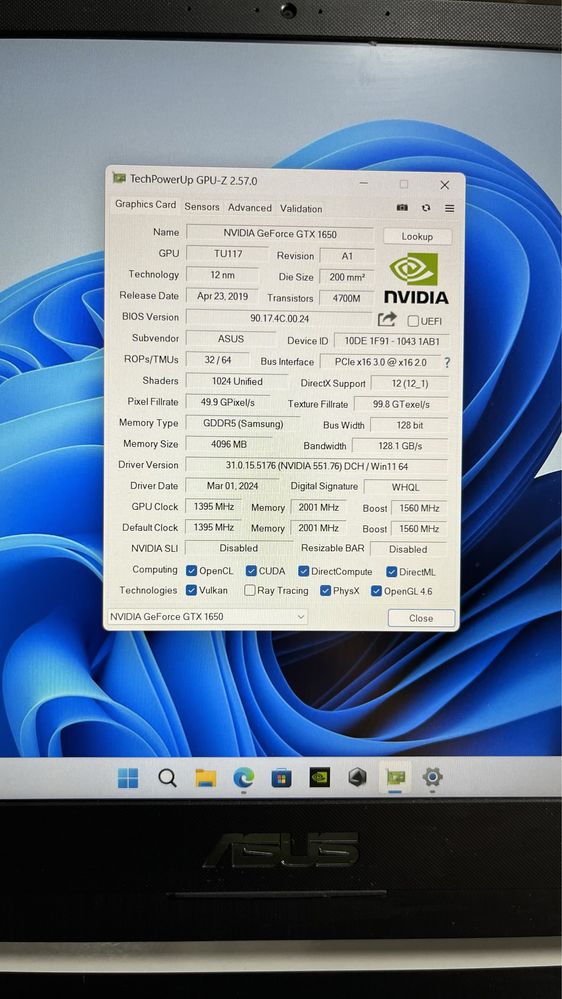This screenshot has width=562, height=999.
Task: Open taskbar Search
Action: click(x=167, y=777)
